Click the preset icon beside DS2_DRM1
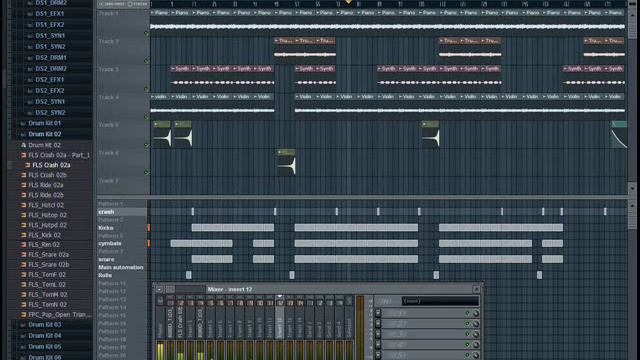 click(x=30, y=58)
